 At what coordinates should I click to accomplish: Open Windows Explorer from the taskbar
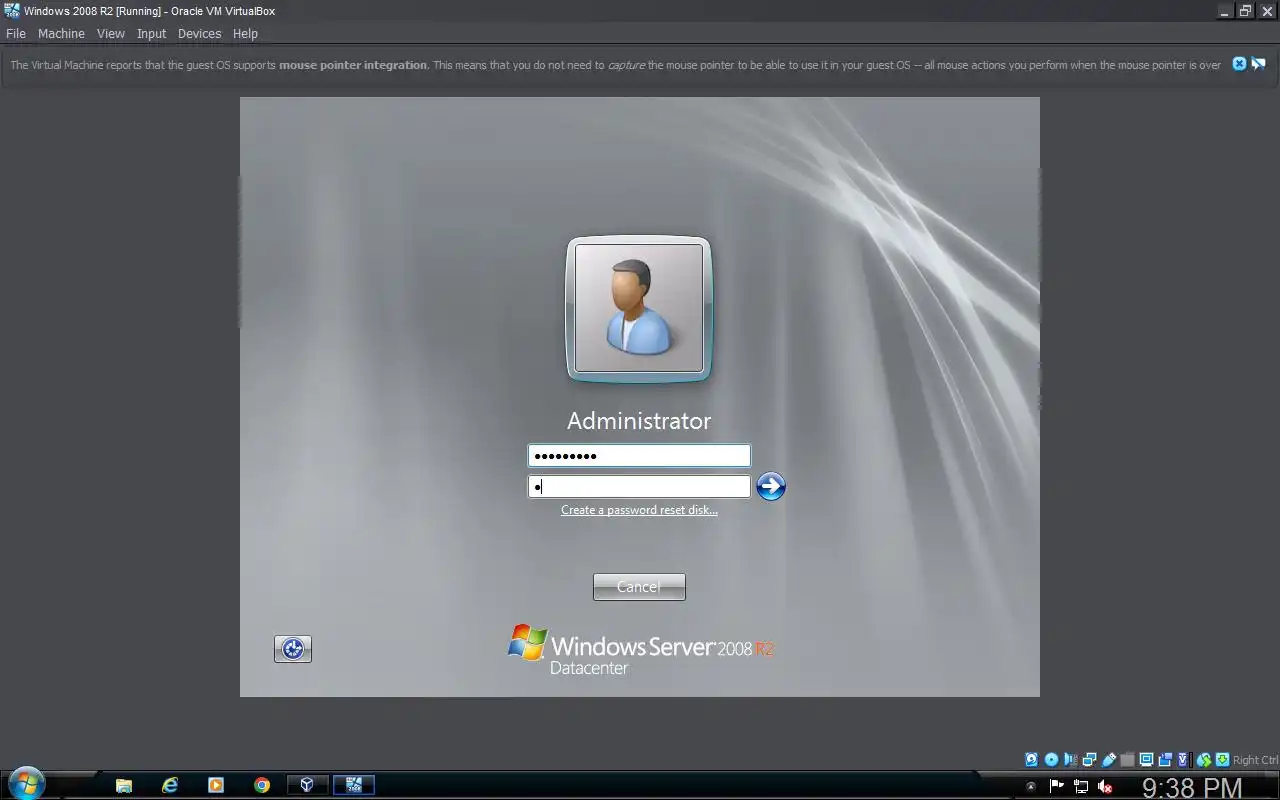pos(124,785)
